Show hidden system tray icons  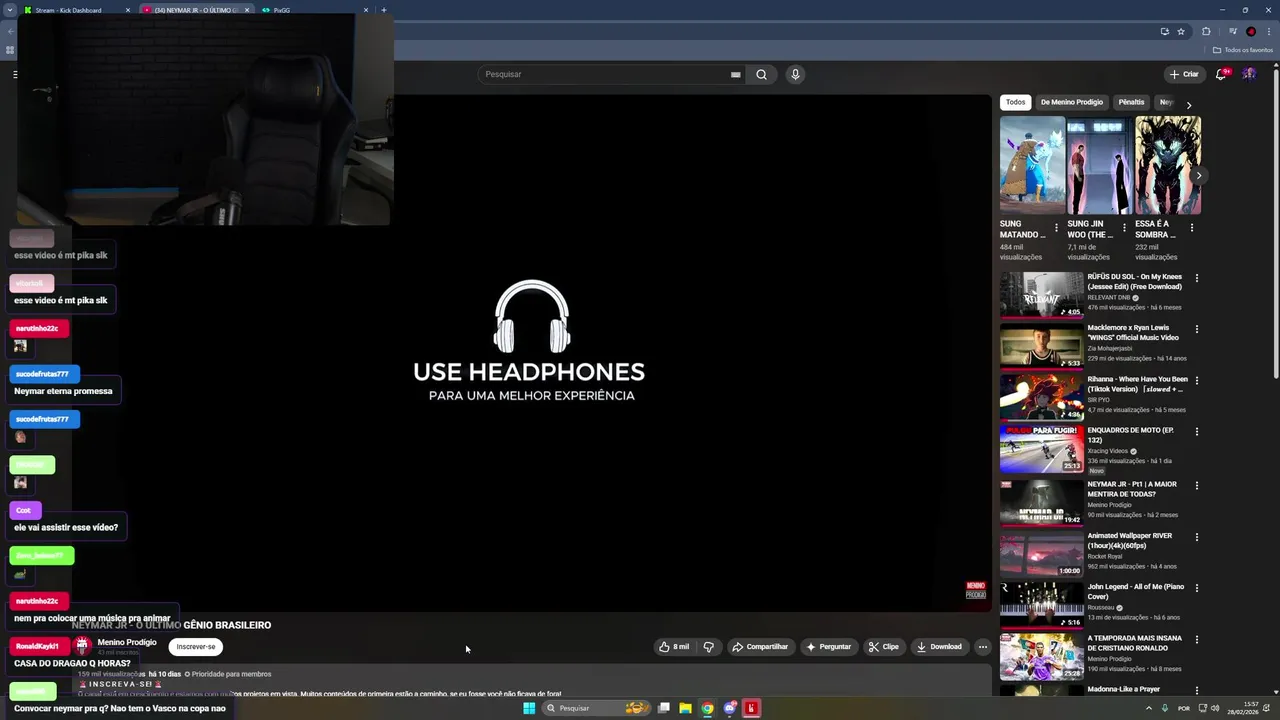(1148, 708)
